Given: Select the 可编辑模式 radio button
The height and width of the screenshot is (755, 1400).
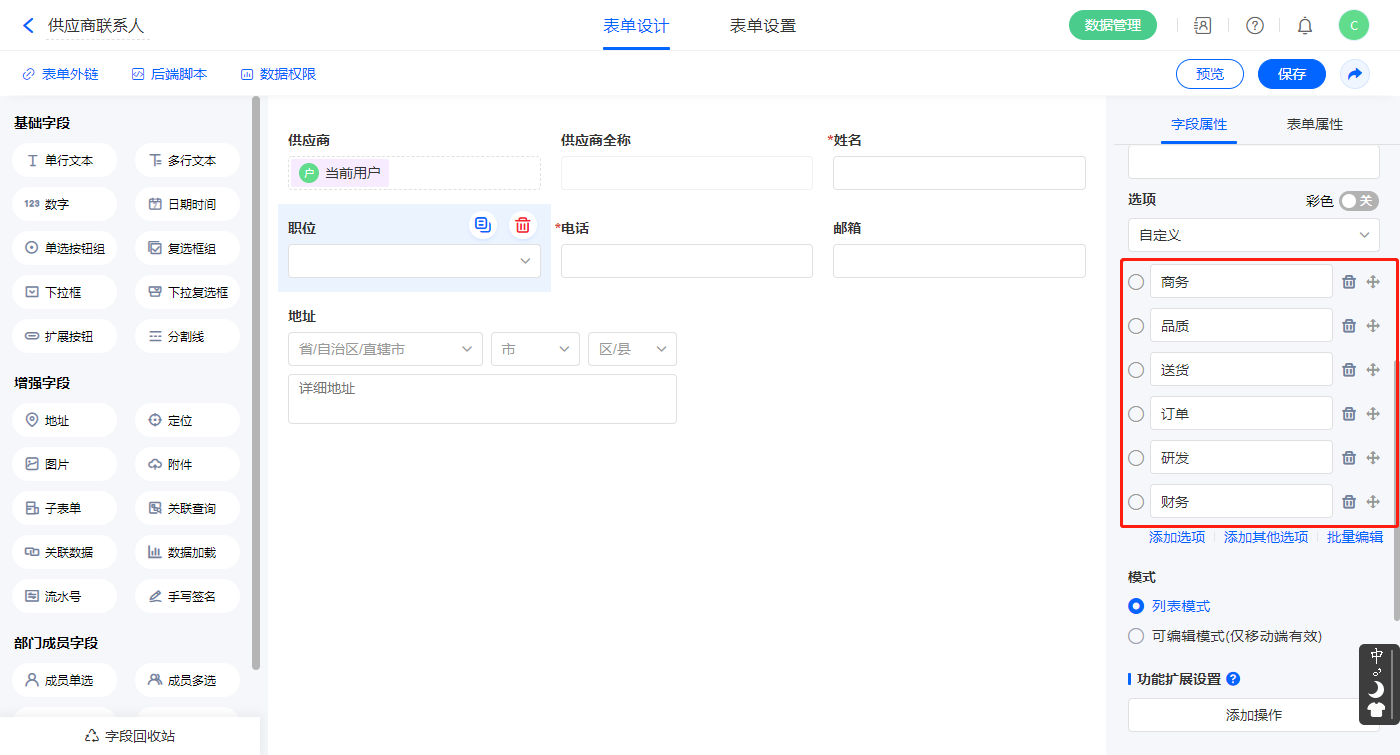Looking at the screenshot, I should coord(1136,636).
